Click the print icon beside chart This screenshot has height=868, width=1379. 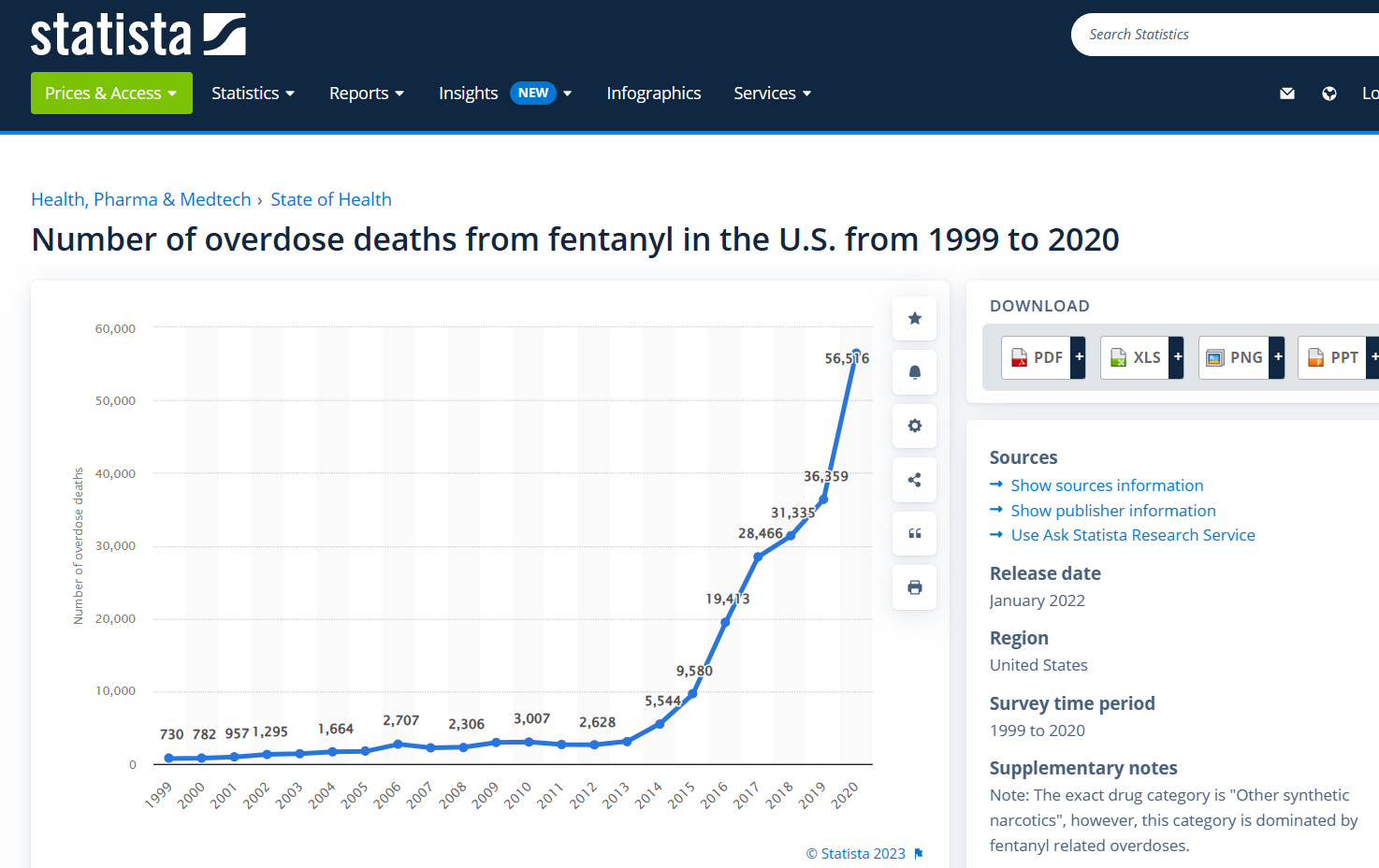tap(915, 587)
